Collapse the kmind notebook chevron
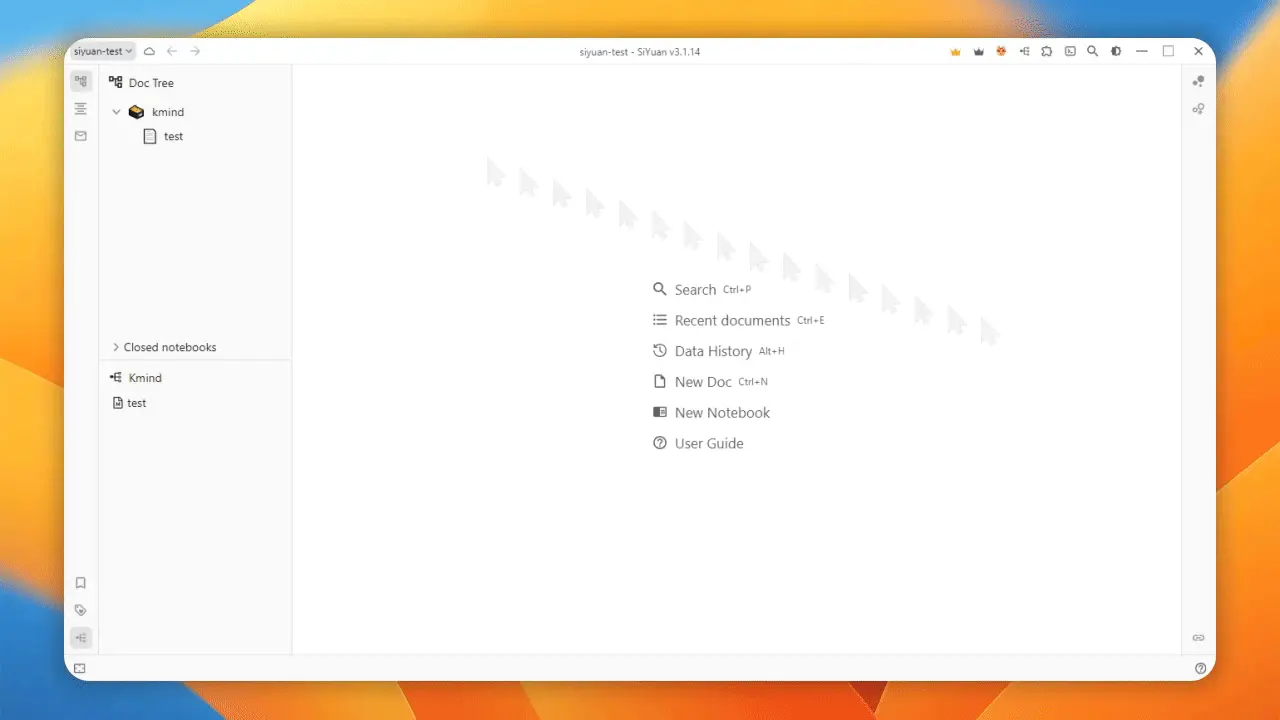Screen dimensions: 1280x720 117,112
